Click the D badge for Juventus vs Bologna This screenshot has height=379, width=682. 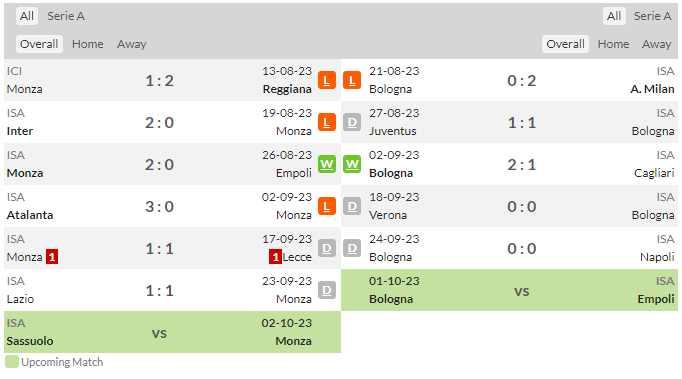coord(352,123)
